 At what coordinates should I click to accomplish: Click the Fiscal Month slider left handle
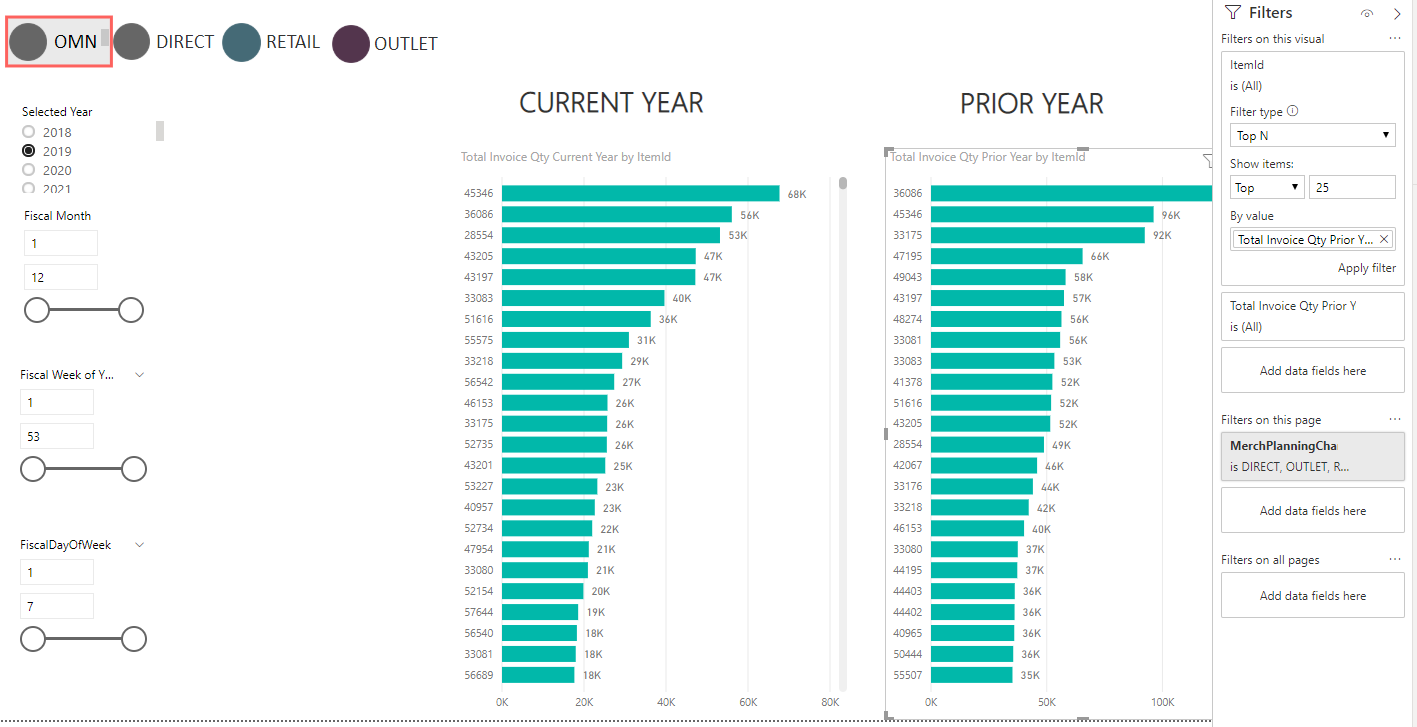pyautogui.click(x=37, y=310)
